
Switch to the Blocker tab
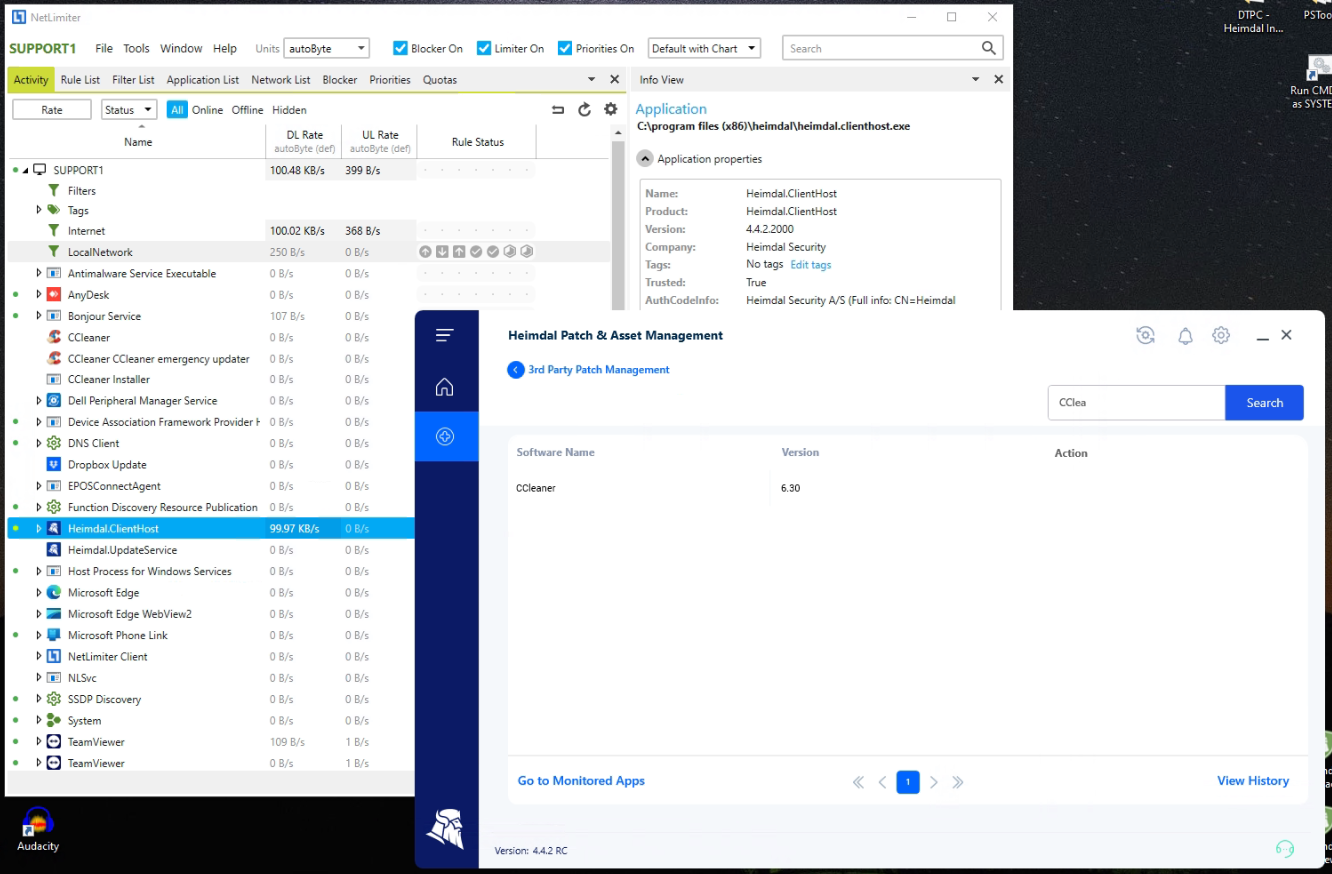tap(340, 80)
